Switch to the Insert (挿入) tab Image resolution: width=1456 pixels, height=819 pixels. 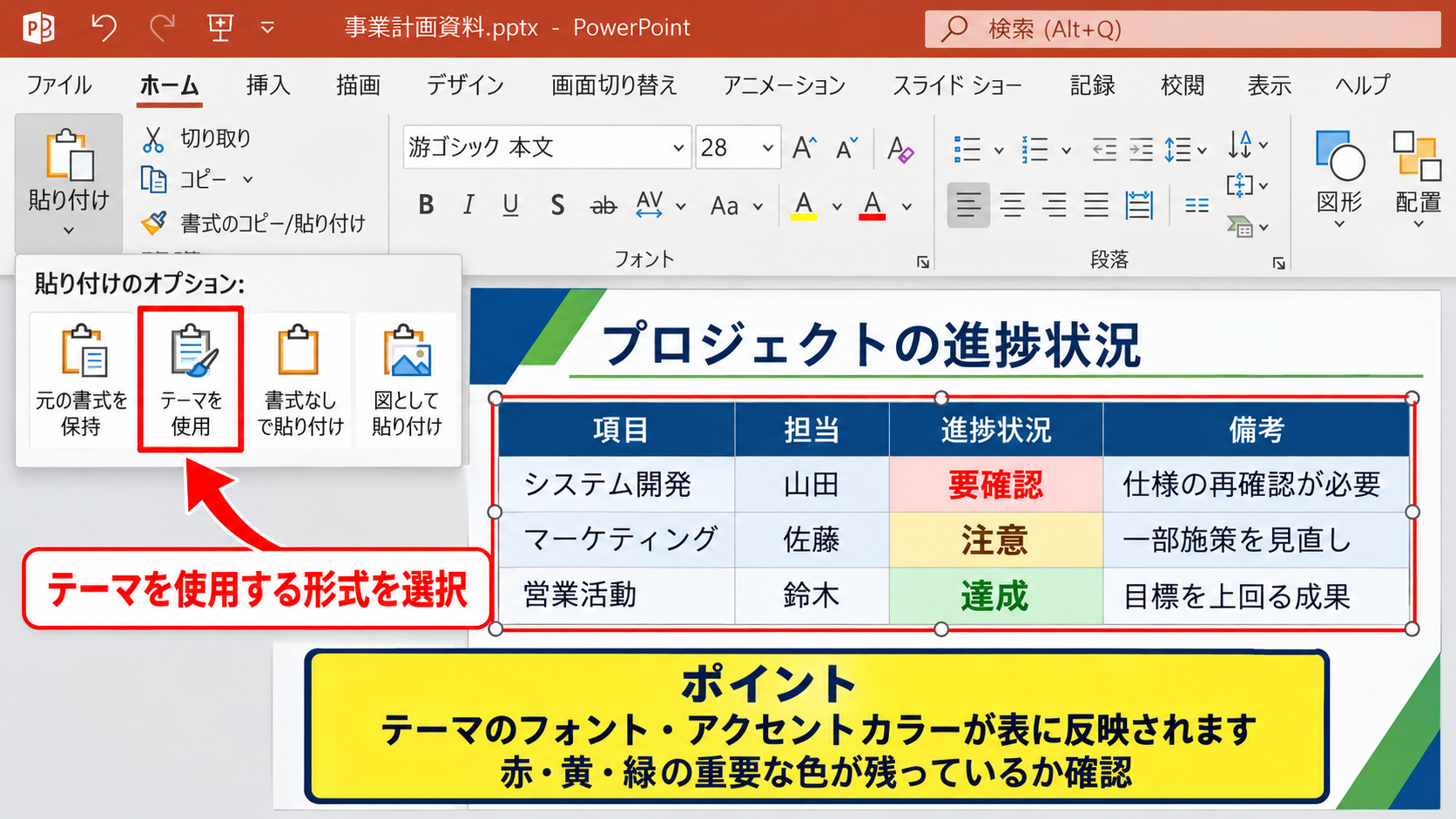point(268,85)
